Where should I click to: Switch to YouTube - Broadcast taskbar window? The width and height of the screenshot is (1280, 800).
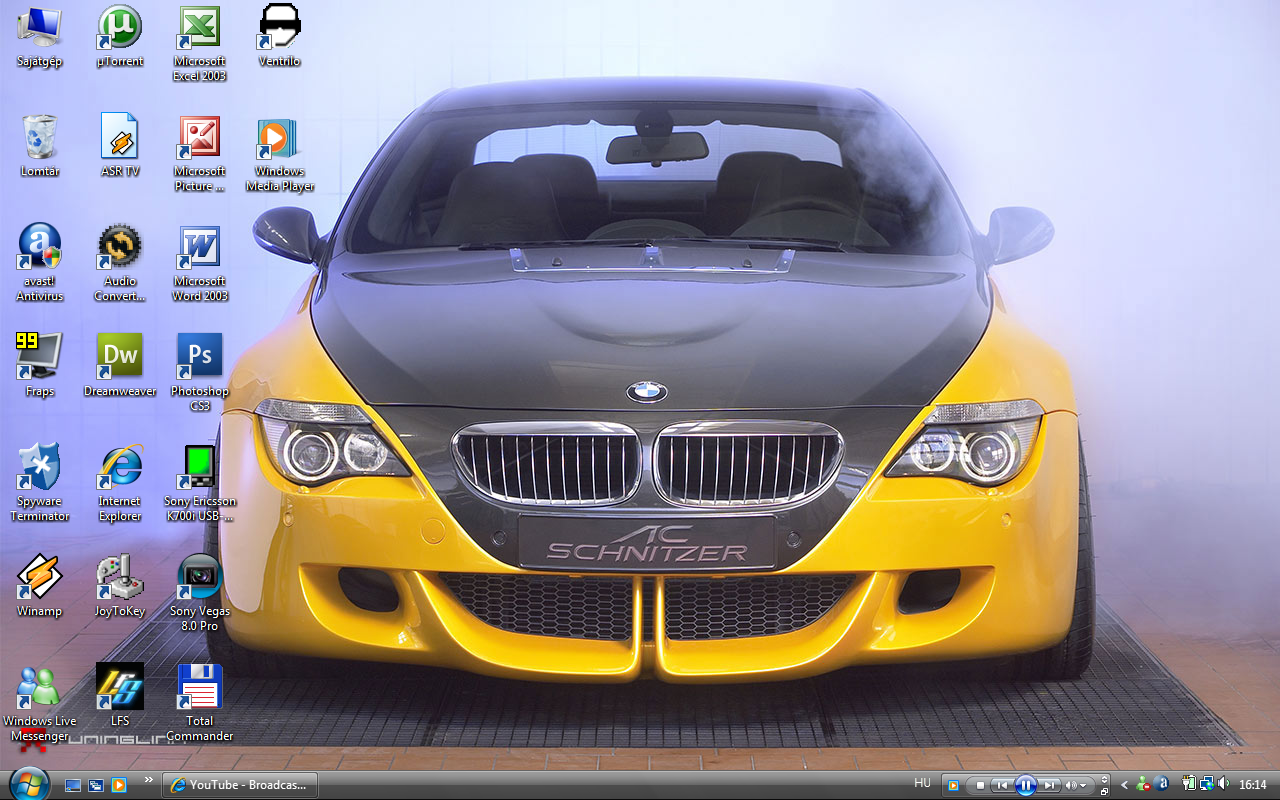coord(240,785)
